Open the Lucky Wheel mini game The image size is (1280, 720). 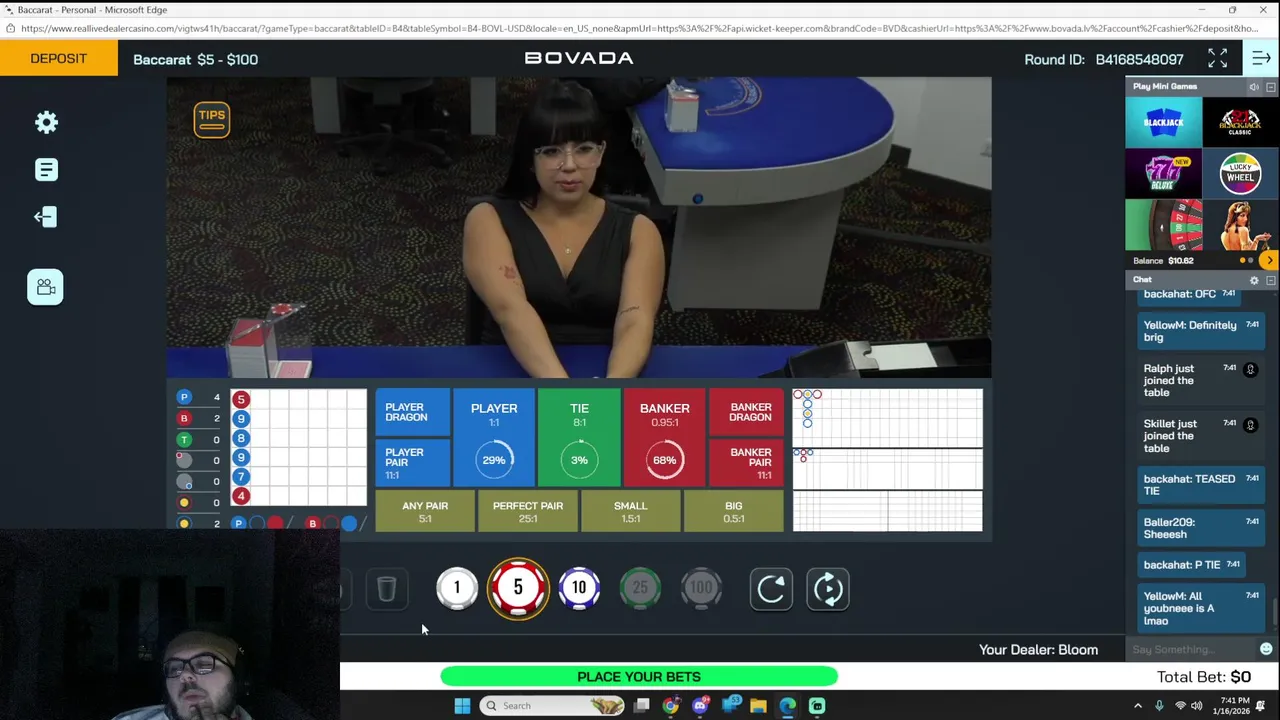pos(1240,174)
